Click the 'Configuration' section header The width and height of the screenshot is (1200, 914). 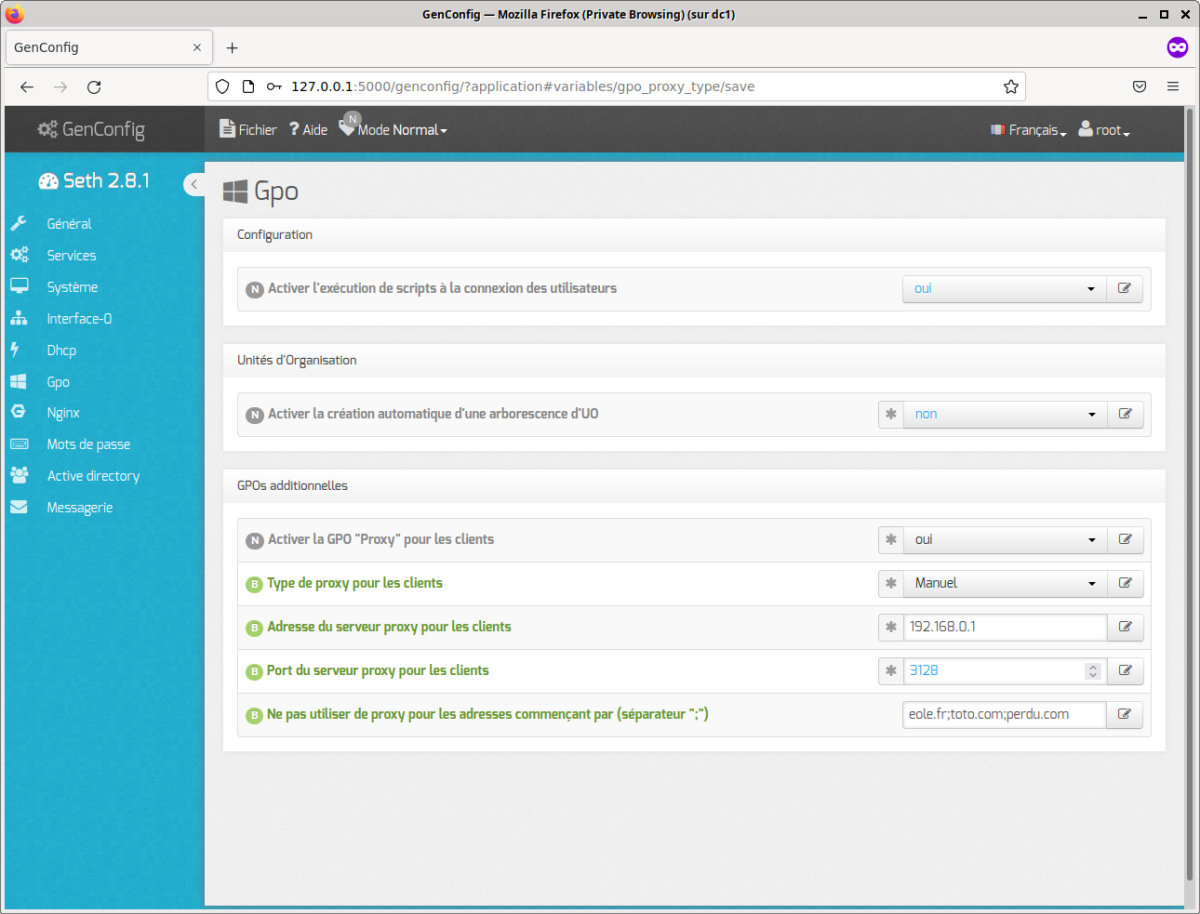[275, 235]
